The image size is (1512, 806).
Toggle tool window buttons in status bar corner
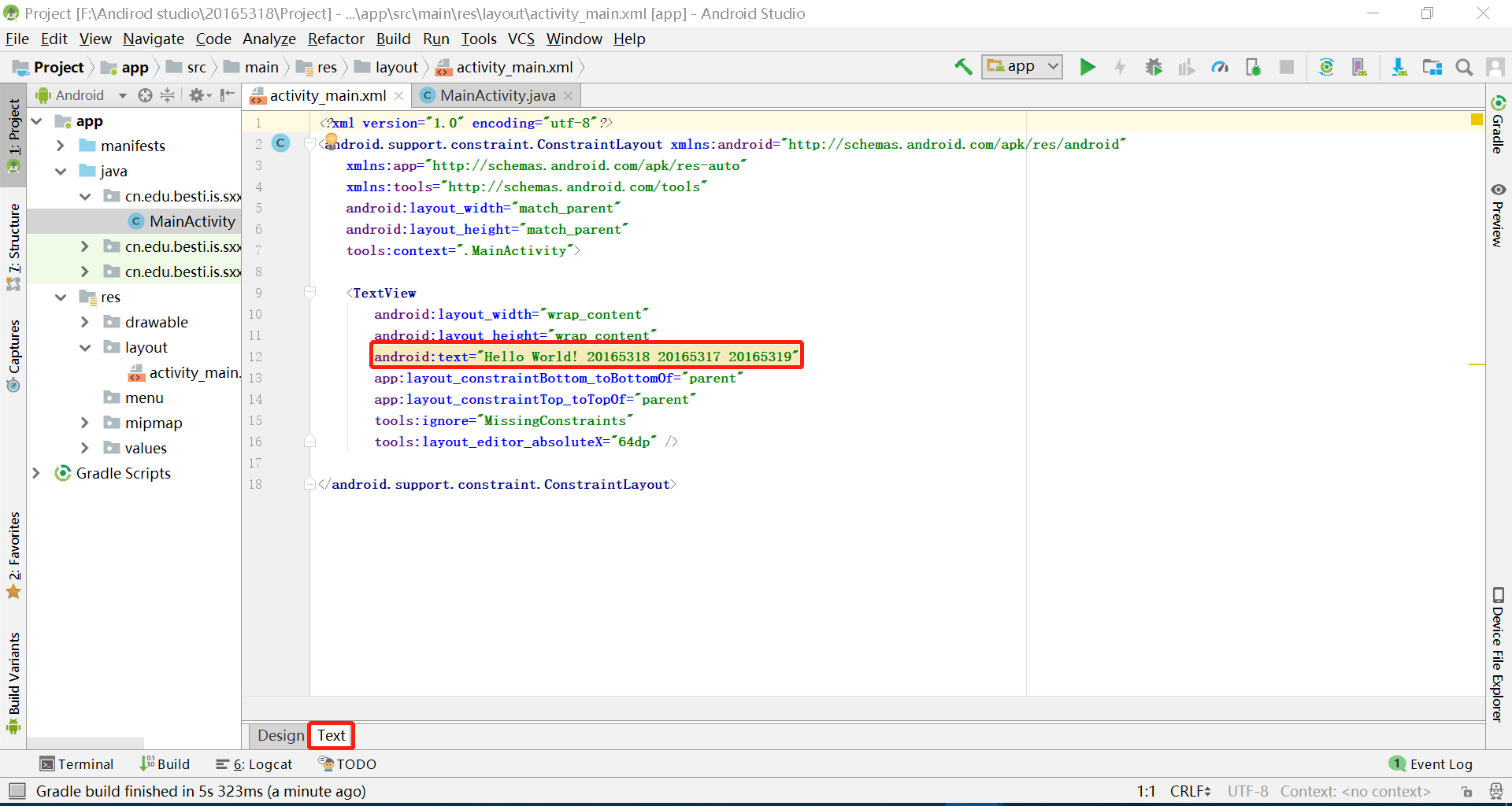point(17,791)
